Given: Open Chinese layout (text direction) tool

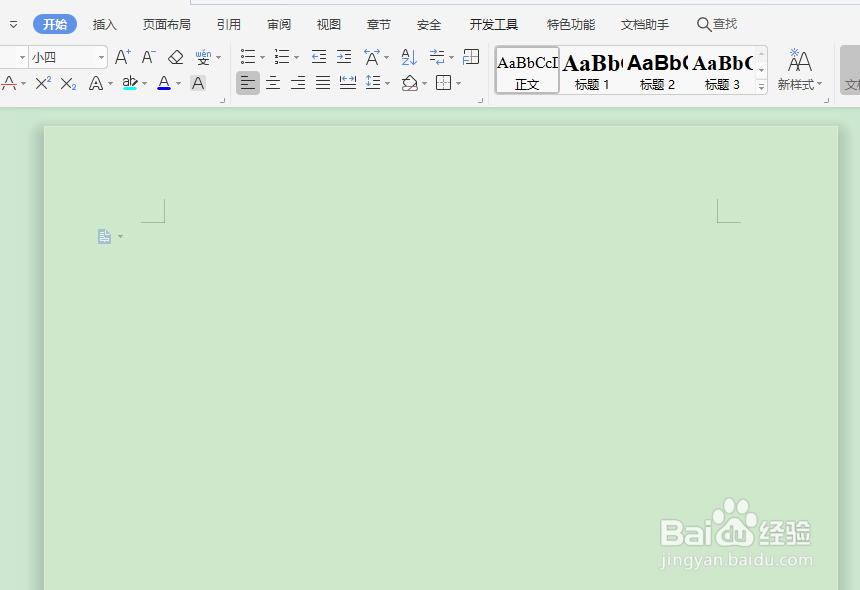Looking at the screenshot, I should tap(372, 57).
